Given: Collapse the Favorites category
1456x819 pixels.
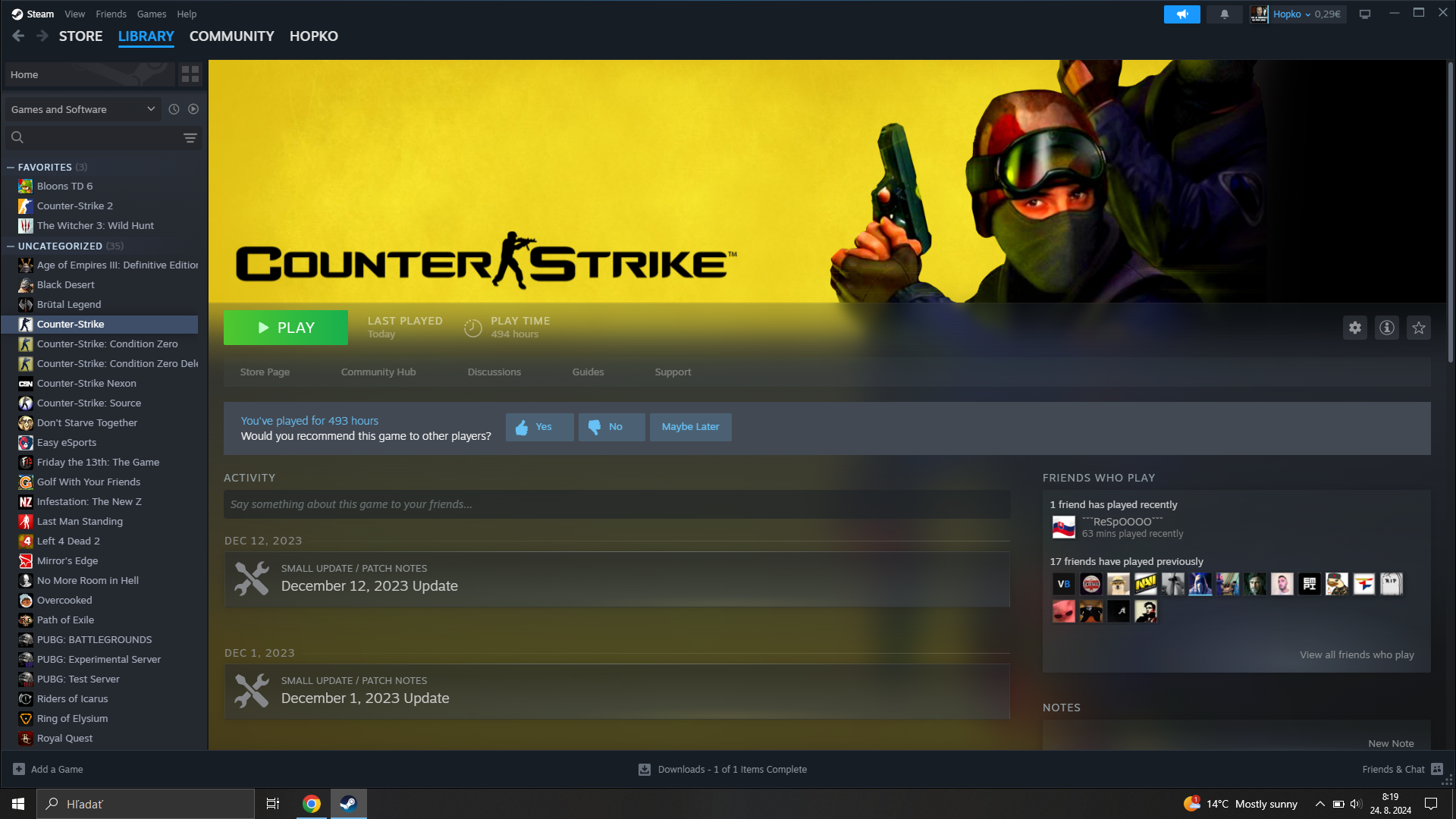Looking at the screenshot, I should 11,167.
